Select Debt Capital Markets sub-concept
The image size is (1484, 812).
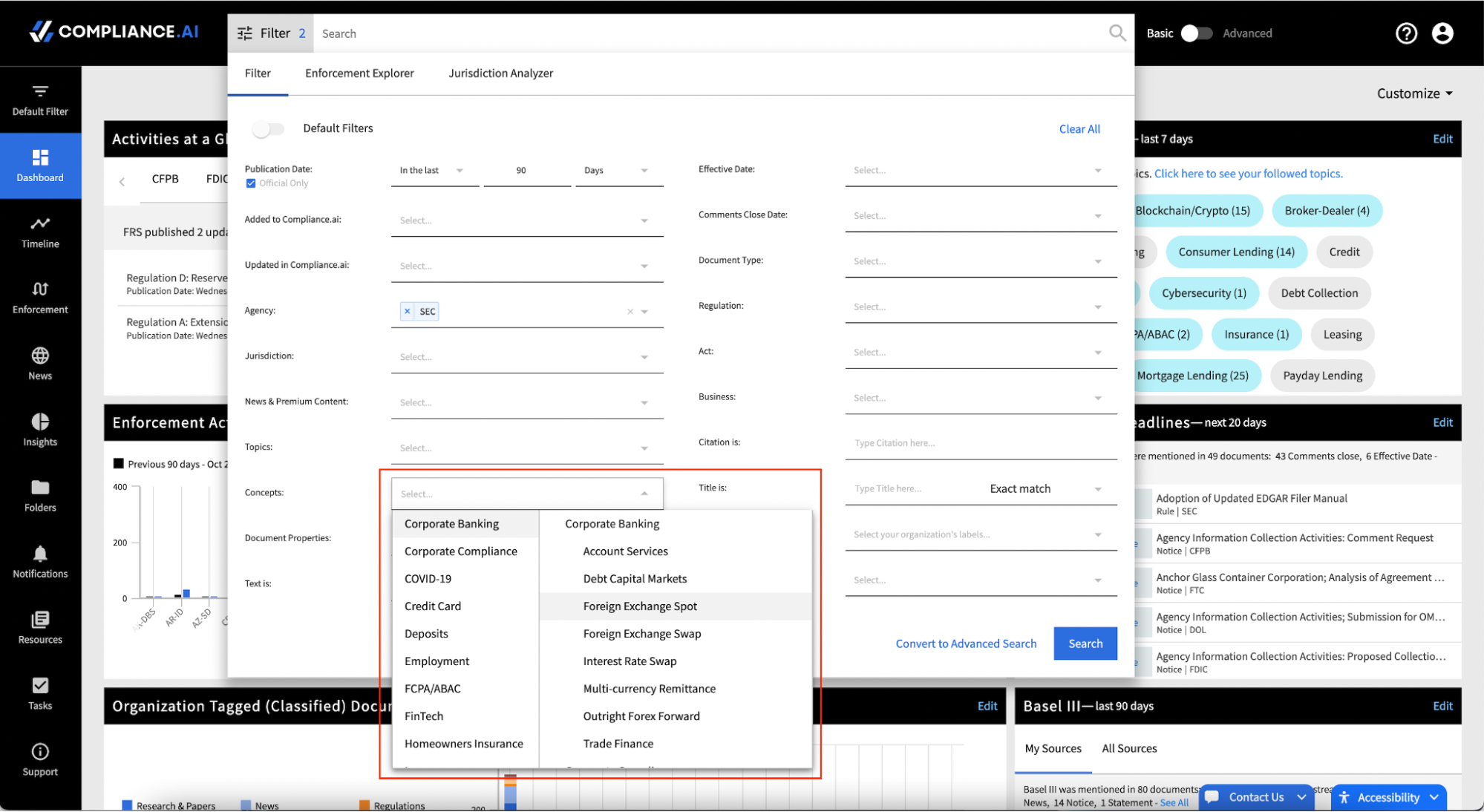[676, 579]
